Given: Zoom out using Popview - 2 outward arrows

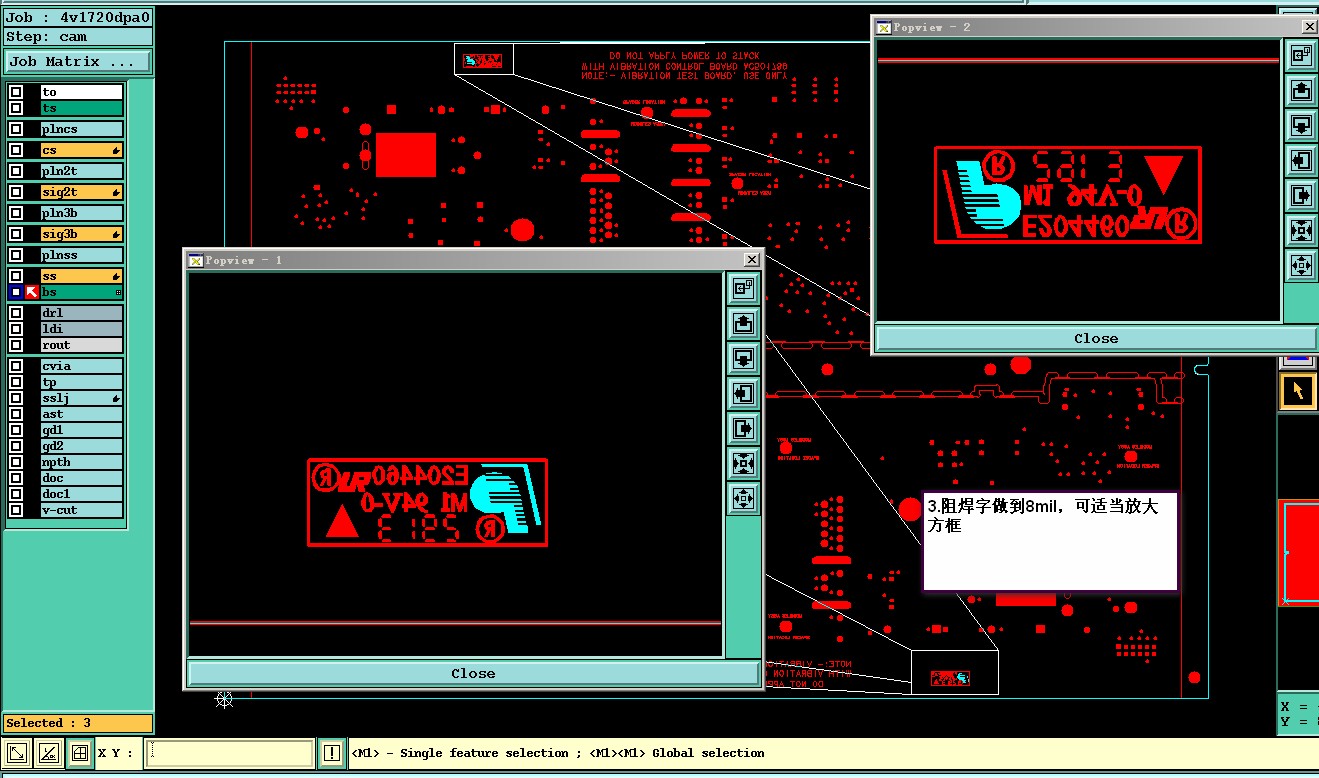Looking at the screenshot, I should pyautogui.click(x=1301, y=266).
